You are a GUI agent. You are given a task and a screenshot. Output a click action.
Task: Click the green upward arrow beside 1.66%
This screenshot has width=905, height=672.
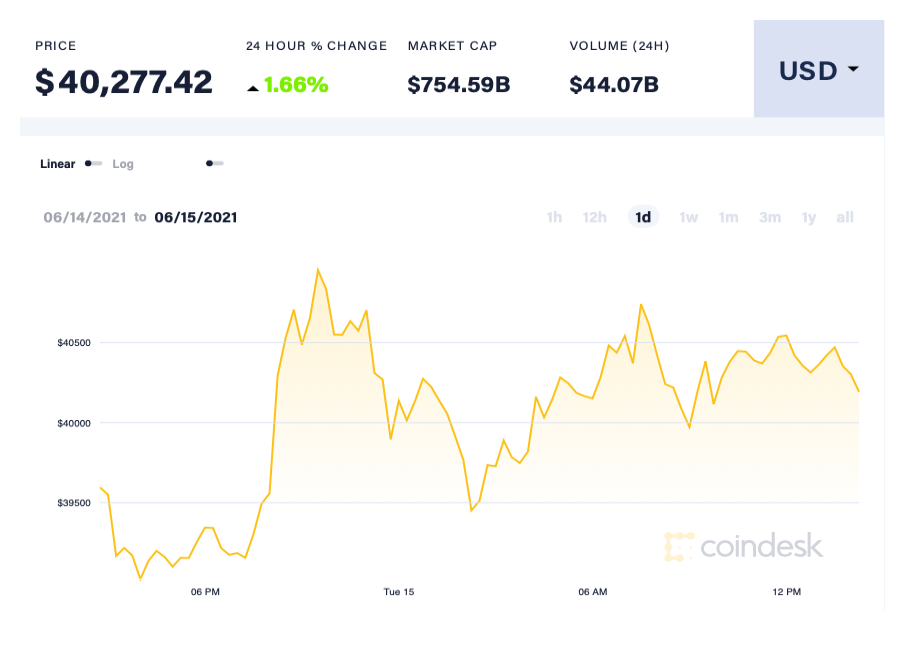point(255,86)
